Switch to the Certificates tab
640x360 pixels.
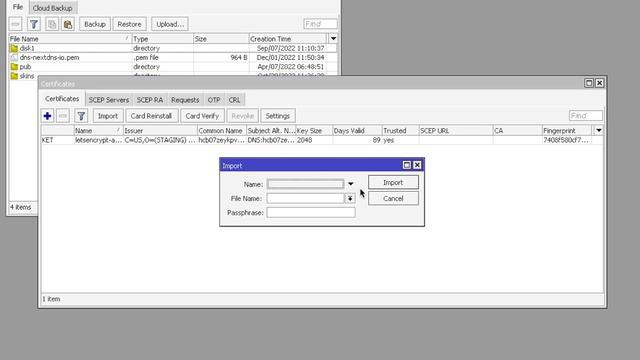[62, 99]
